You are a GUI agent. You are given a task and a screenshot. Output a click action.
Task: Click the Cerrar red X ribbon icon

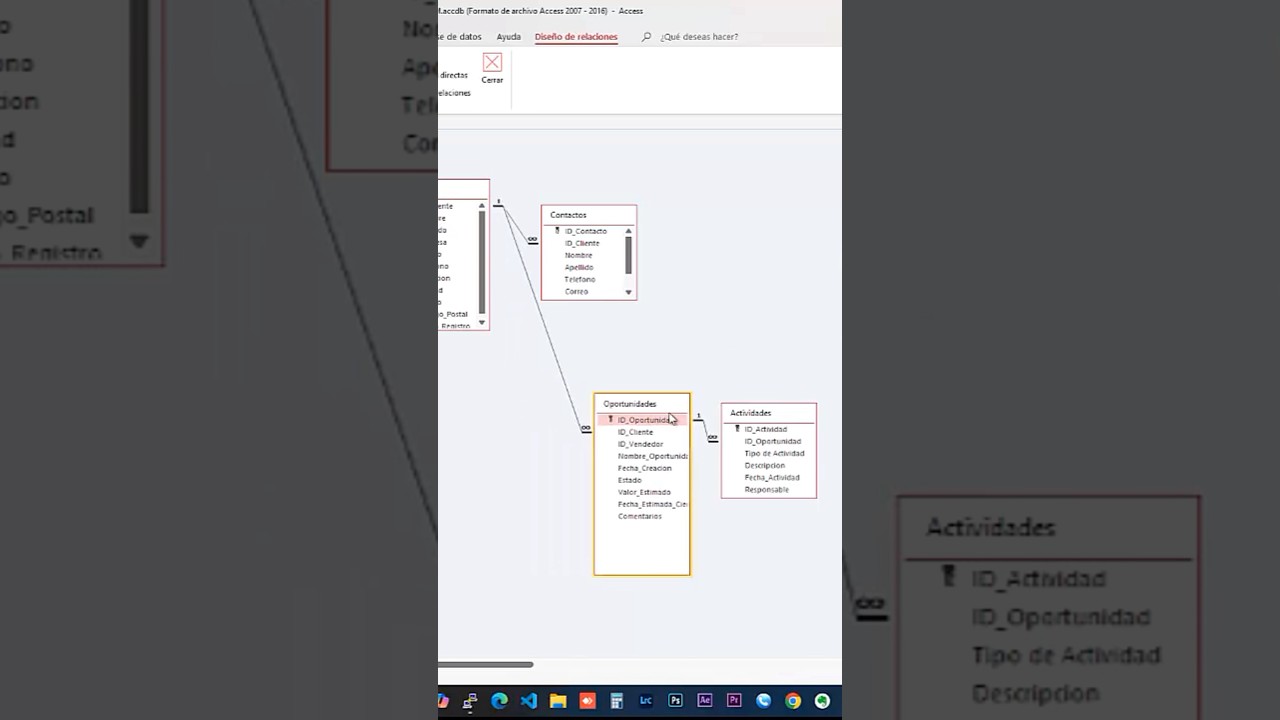tap(492, 62)
